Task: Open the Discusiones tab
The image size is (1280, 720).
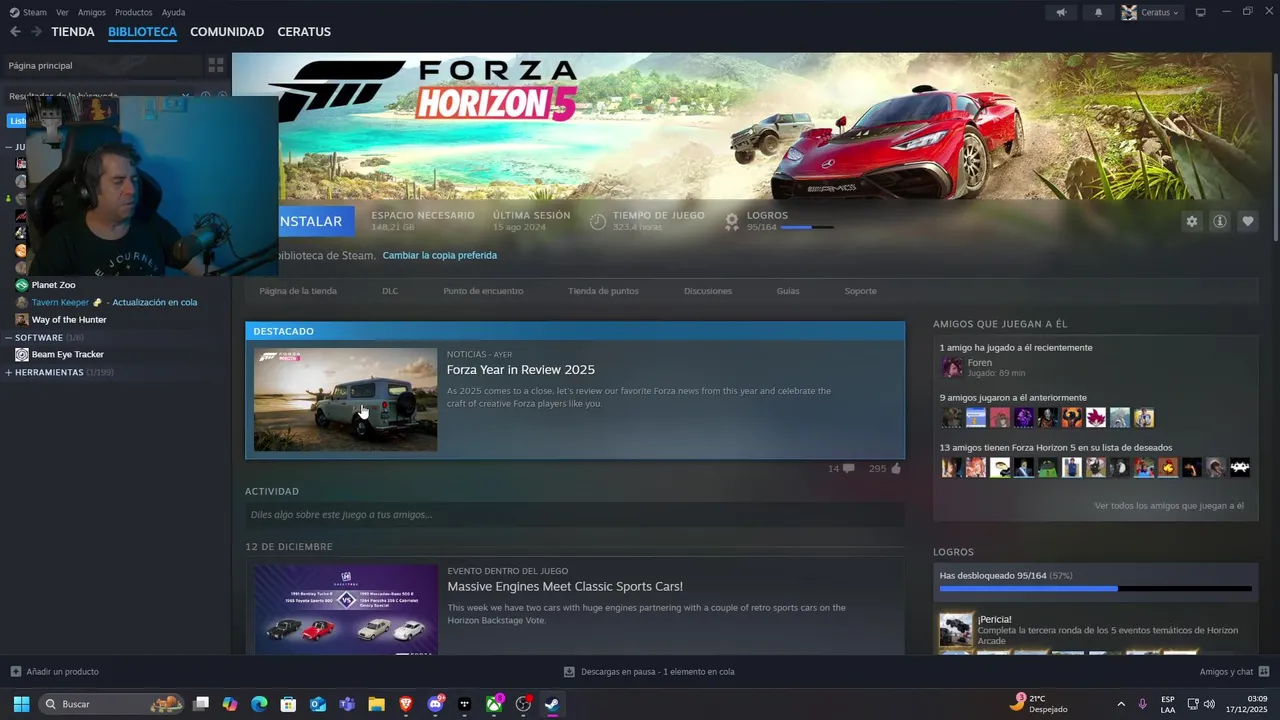Action: 708,291
